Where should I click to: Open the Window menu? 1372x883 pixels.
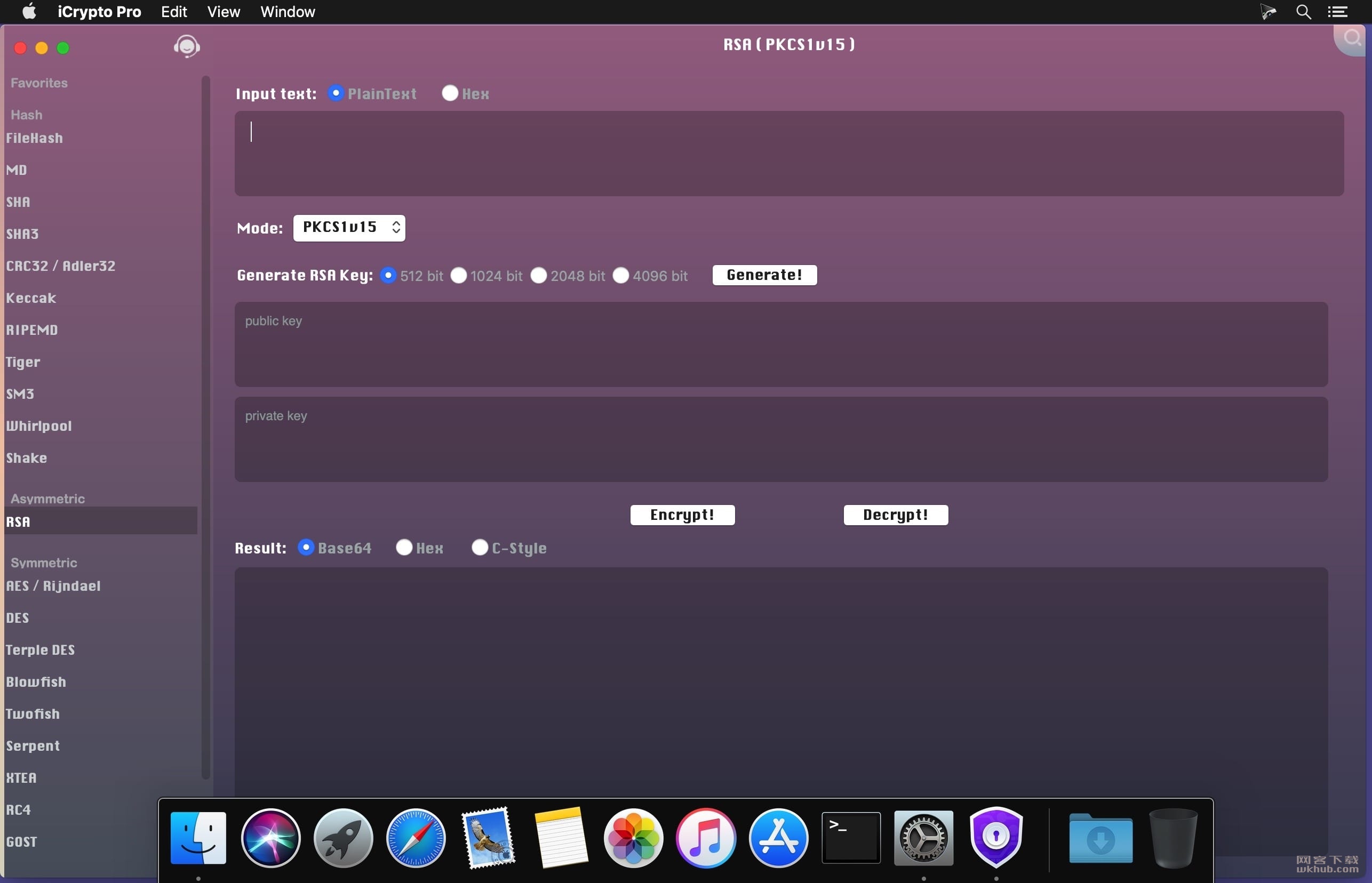(288, 12)
